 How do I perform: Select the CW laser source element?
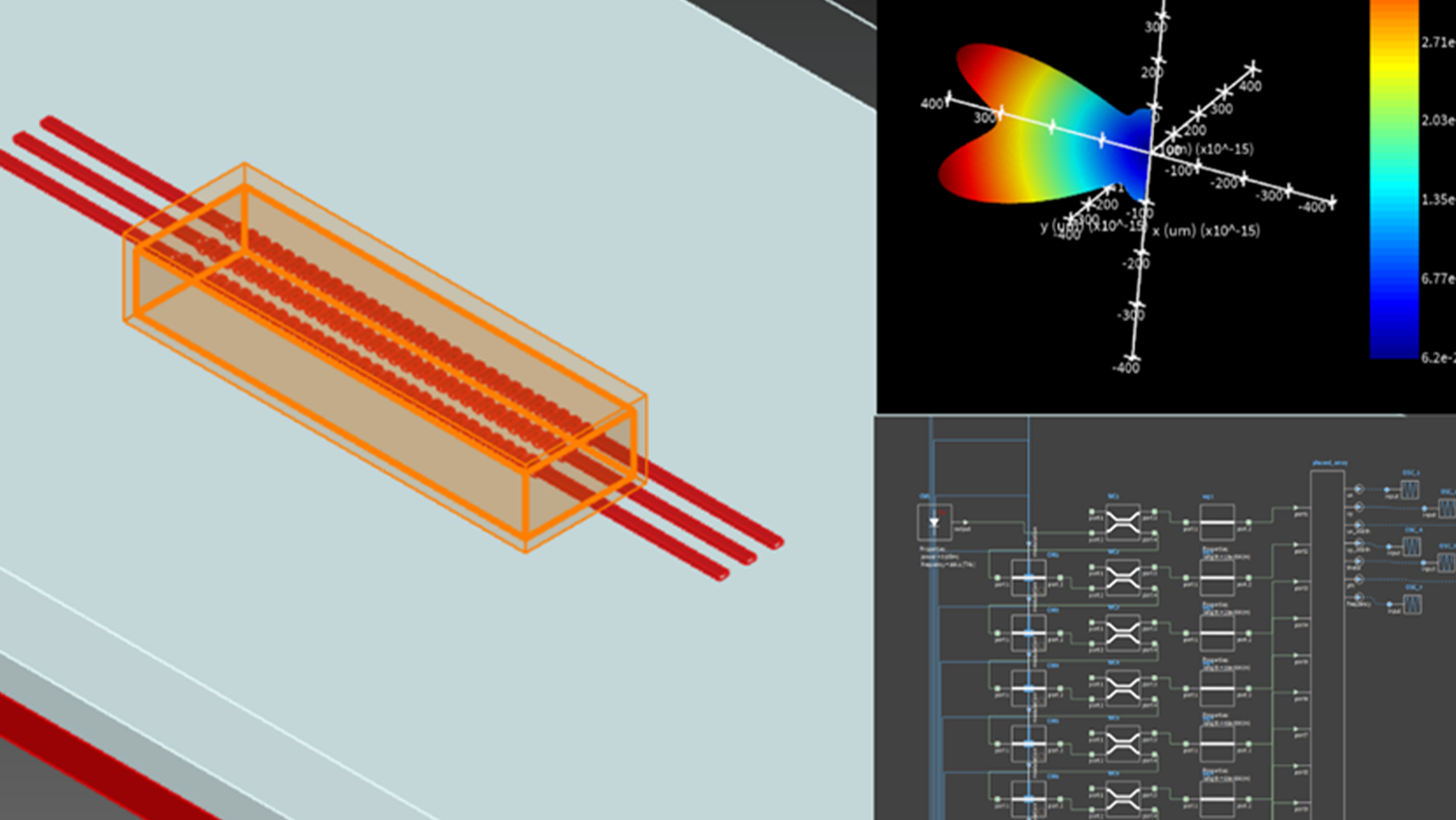(x=933, y=522)
